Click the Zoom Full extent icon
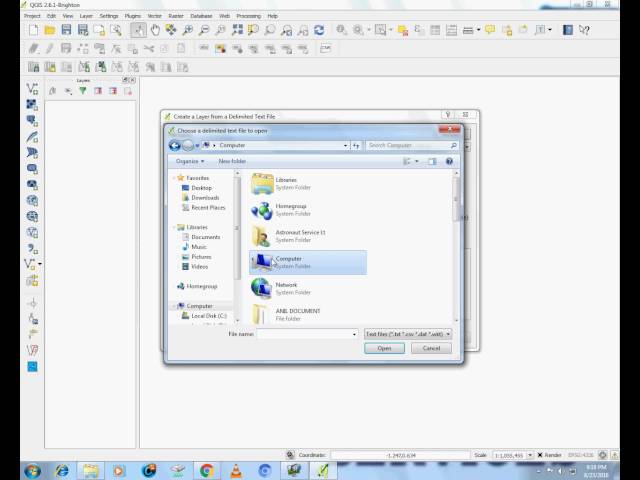The image size is (640, 480). click(237, 30)
